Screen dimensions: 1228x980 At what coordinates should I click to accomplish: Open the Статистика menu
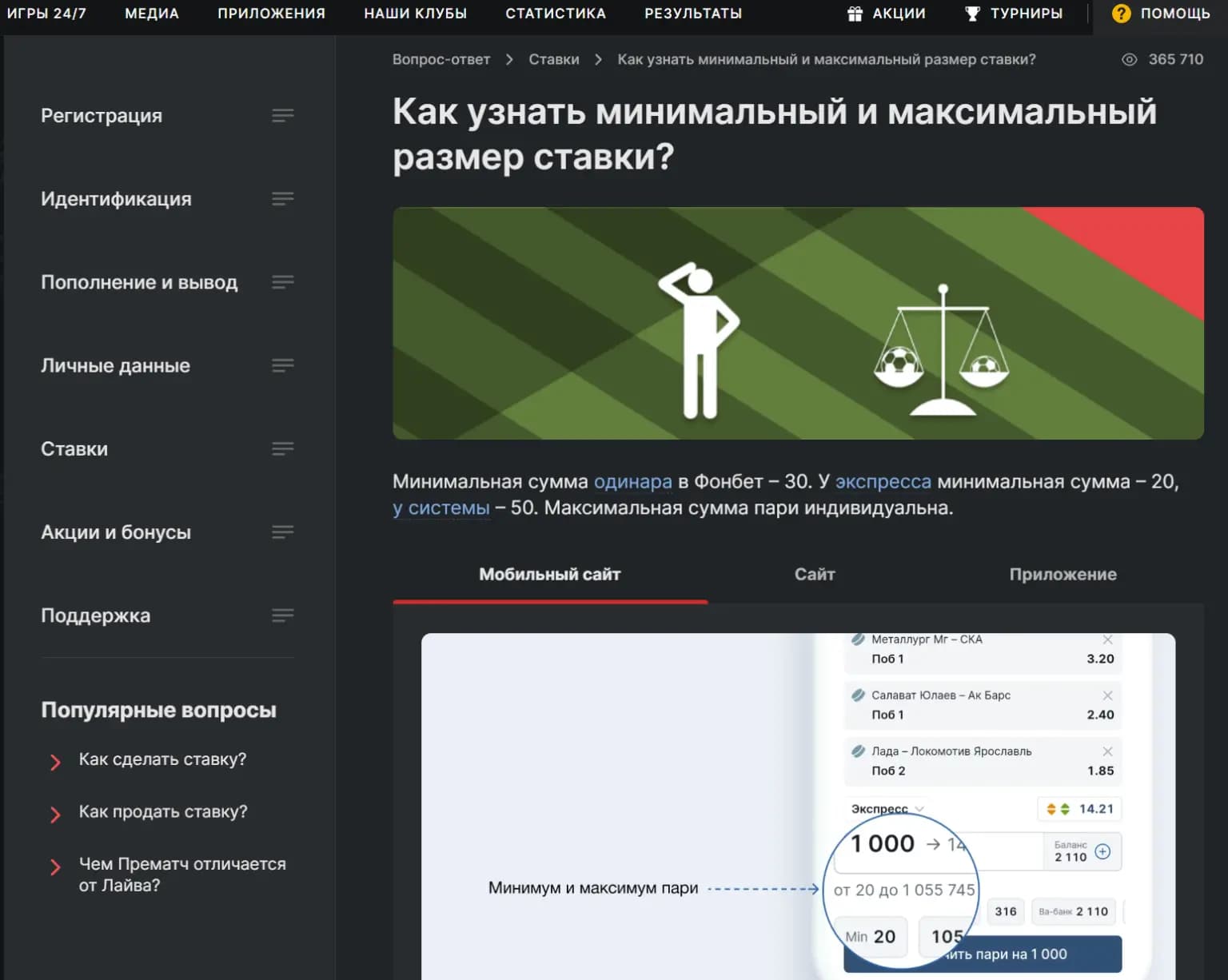556,14
